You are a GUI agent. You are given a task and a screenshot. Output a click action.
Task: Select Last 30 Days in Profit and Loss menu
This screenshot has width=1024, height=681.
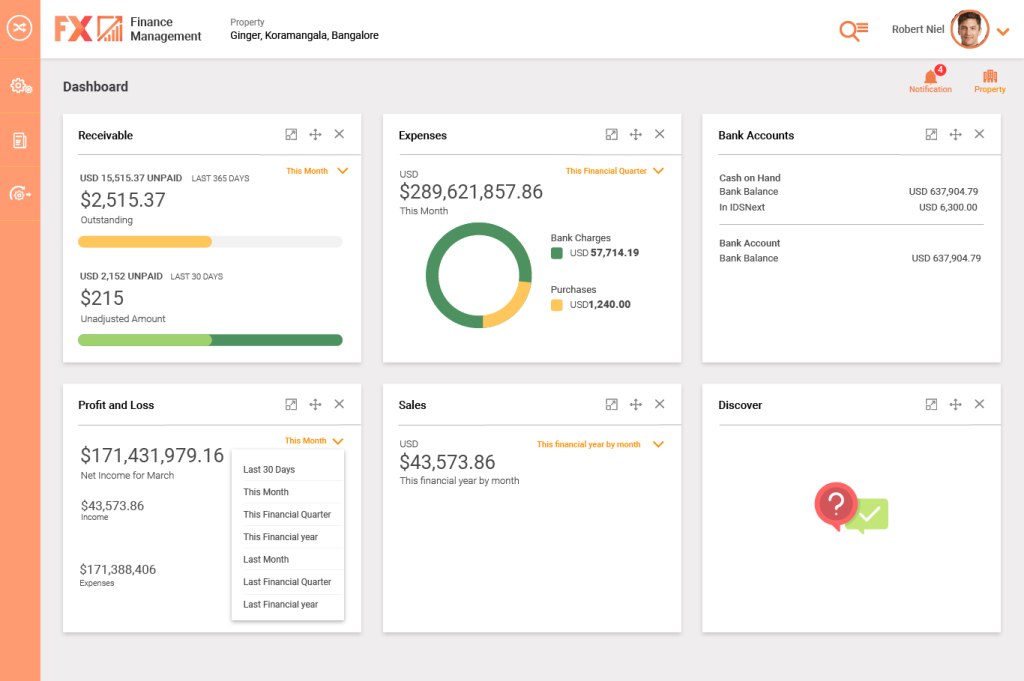(x=267, y=468)
